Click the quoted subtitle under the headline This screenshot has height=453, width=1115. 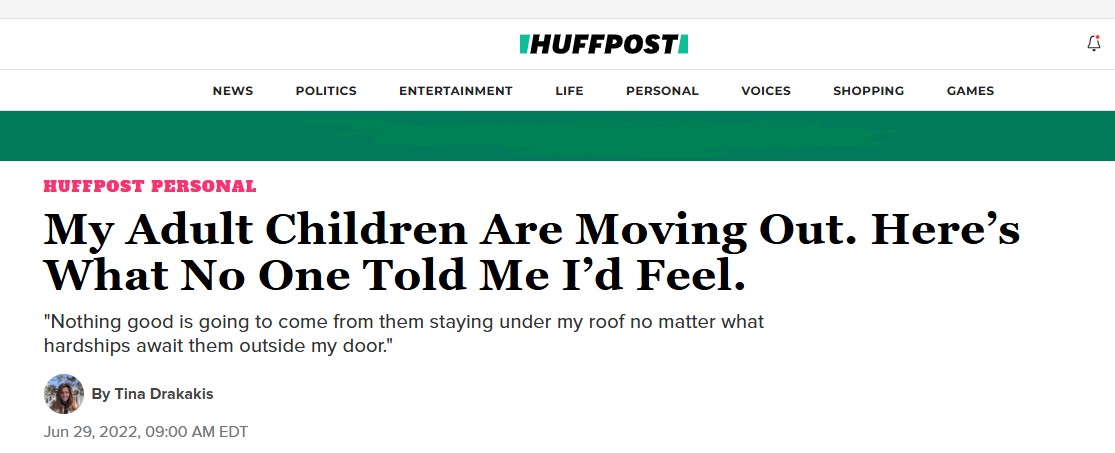[404, 334]
